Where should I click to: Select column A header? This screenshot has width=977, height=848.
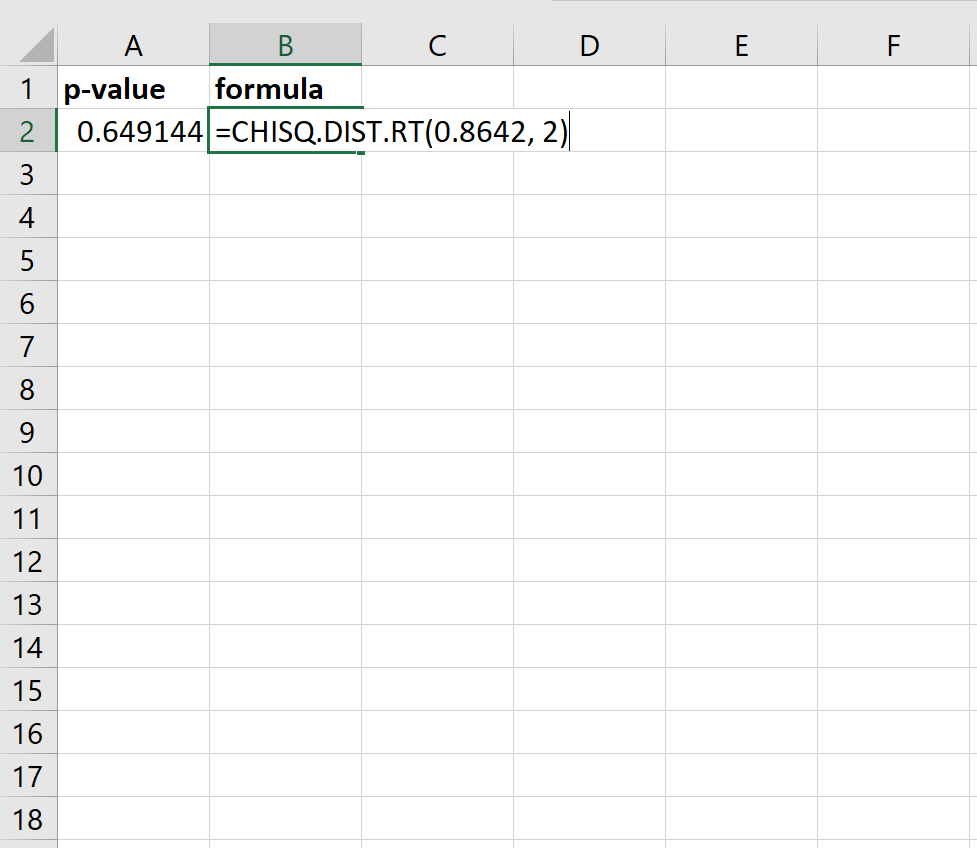(133, 45)
